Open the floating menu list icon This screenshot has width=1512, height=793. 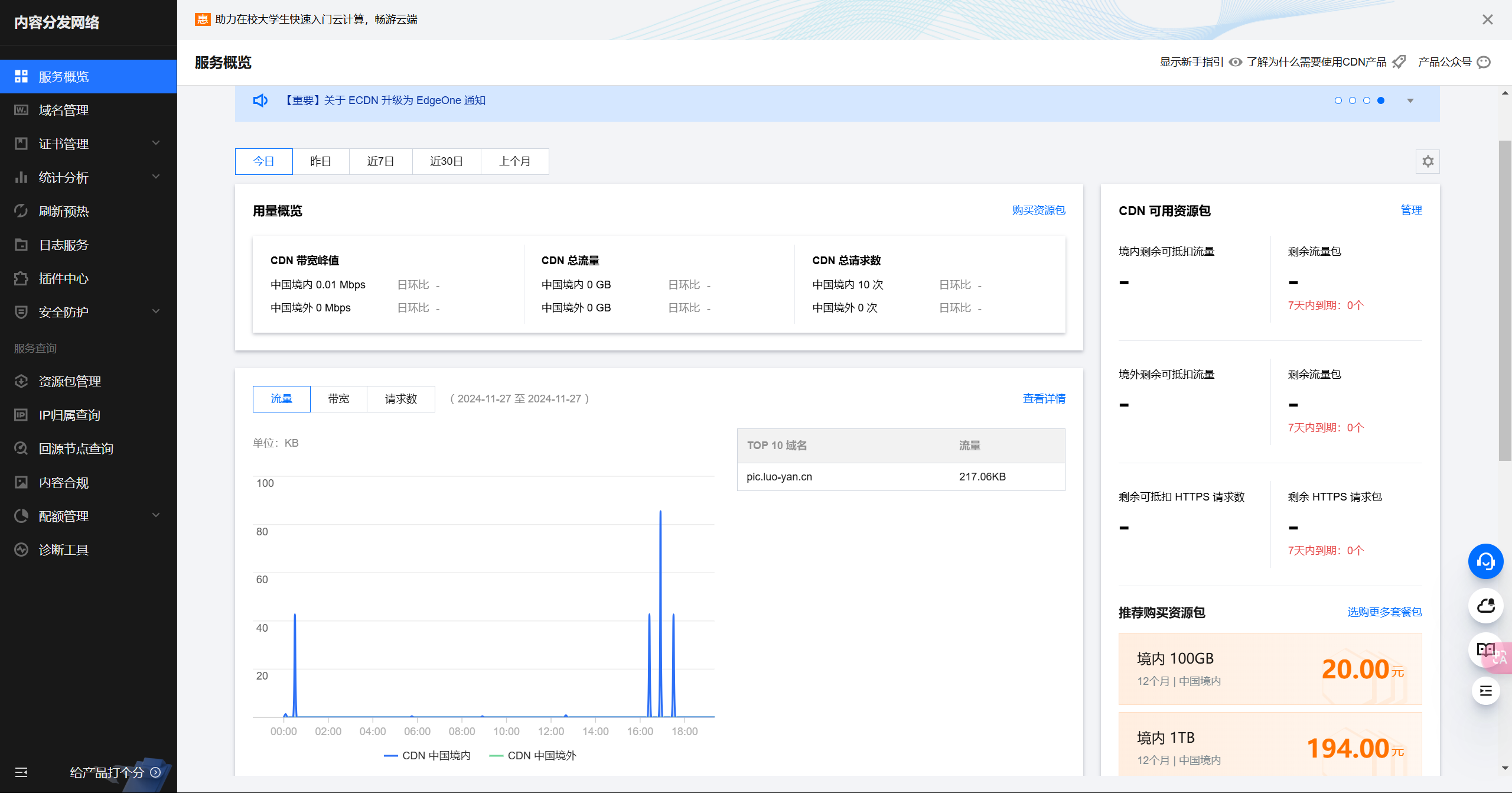1485,691
